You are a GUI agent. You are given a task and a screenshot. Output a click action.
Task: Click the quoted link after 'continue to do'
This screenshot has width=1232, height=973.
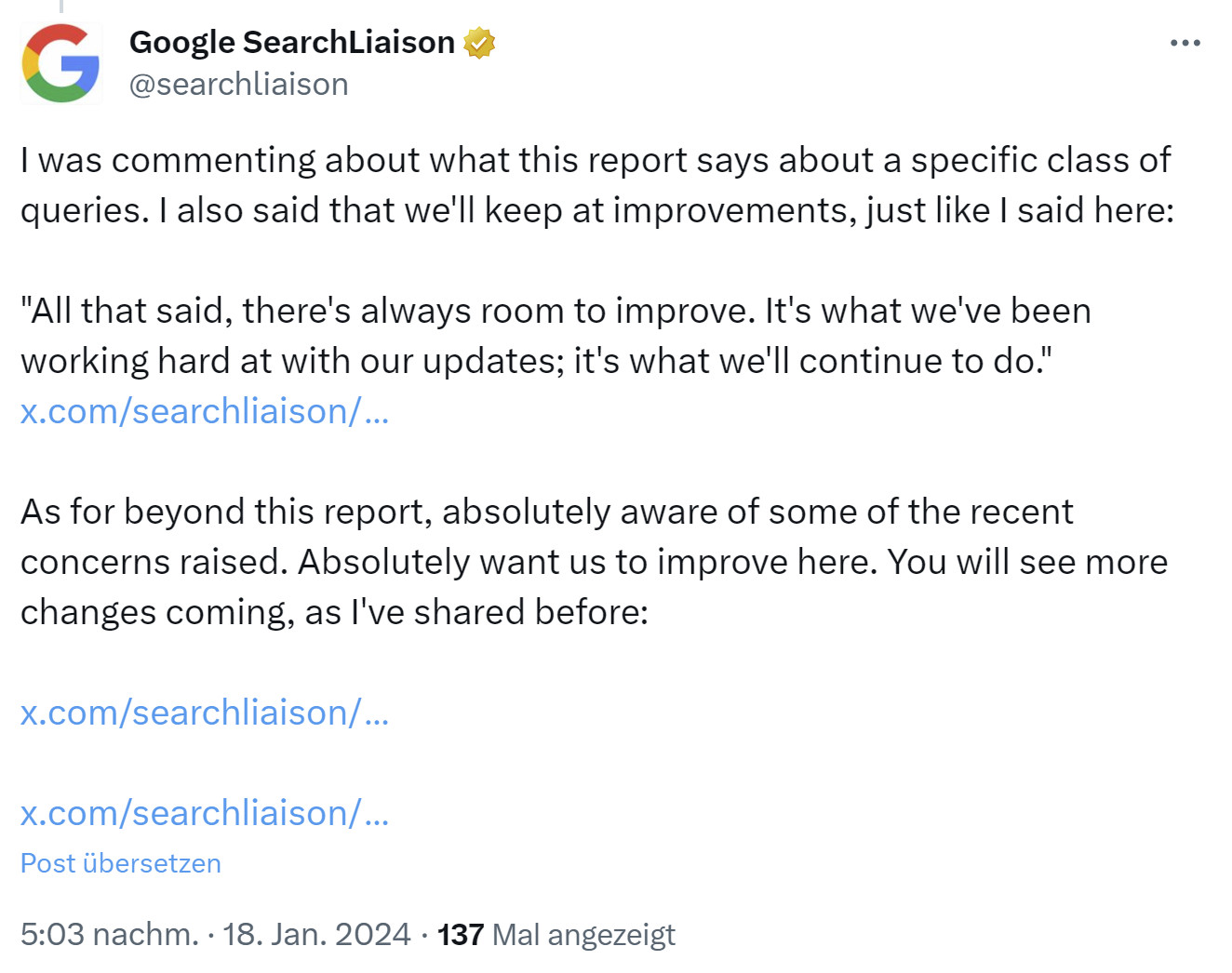205,411
